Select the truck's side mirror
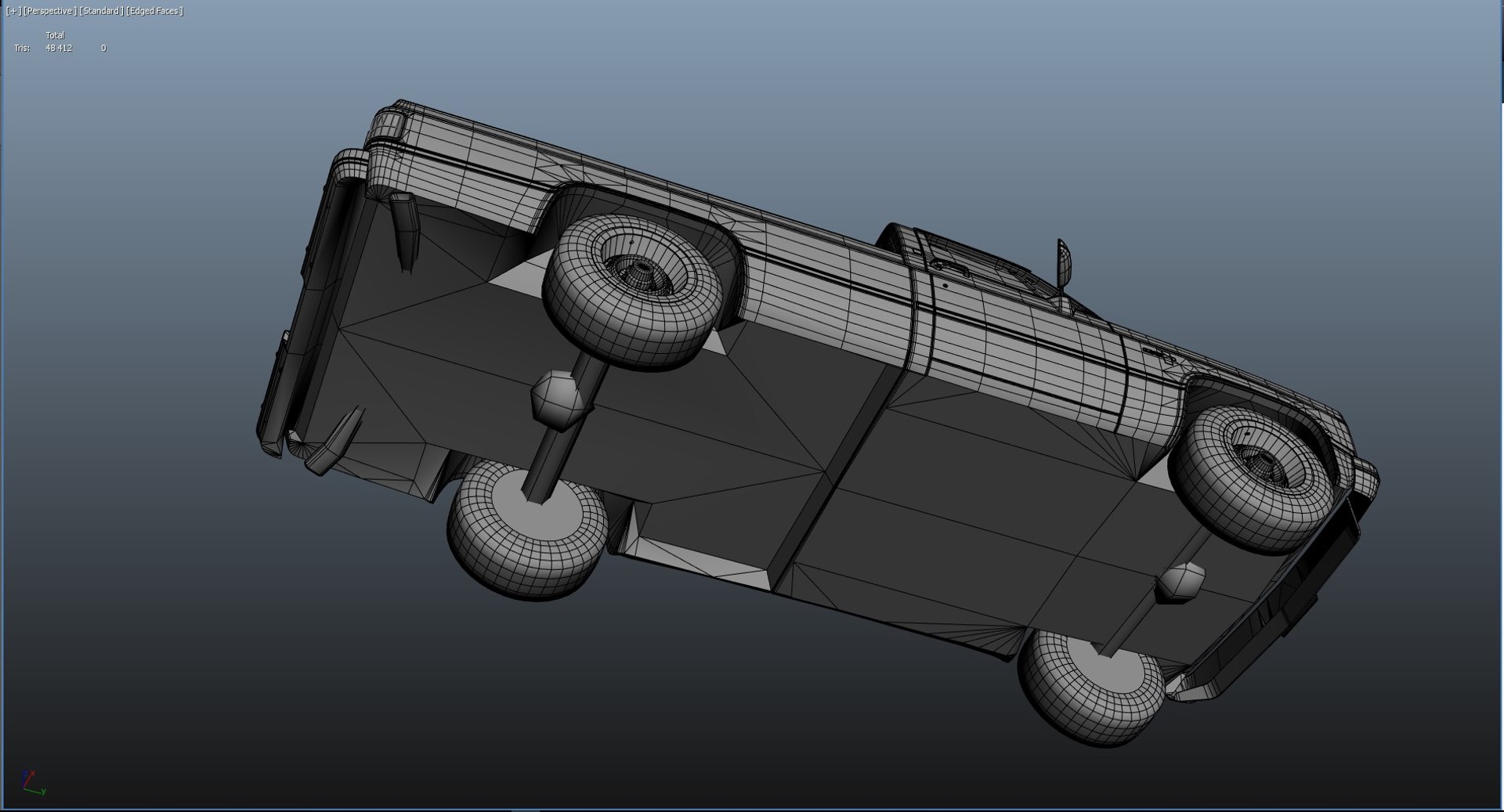This screenshot has width=1504, height=812. tap(1064, 262)
